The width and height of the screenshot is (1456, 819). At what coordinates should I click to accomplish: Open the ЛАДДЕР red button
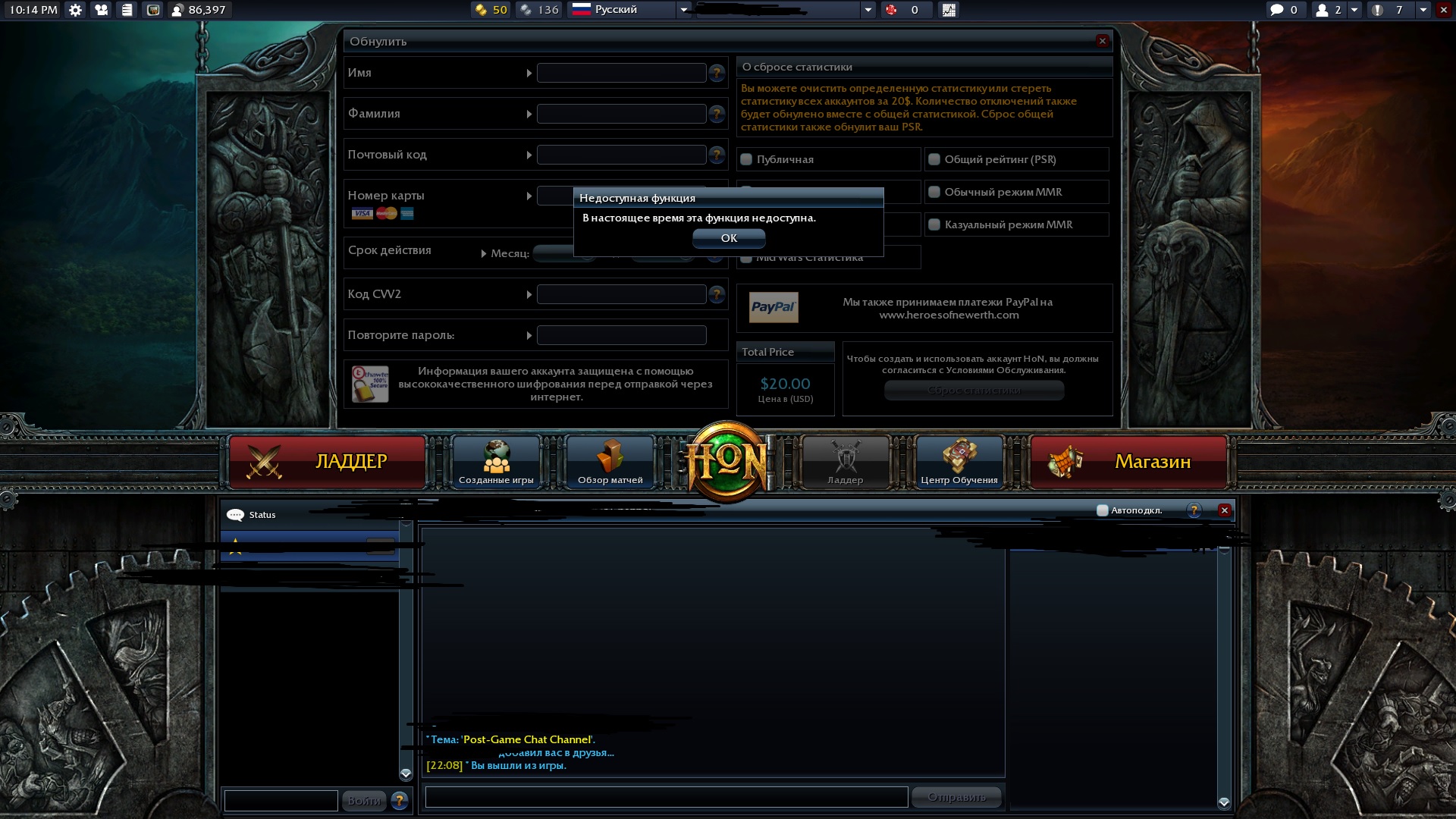(327, 461)
